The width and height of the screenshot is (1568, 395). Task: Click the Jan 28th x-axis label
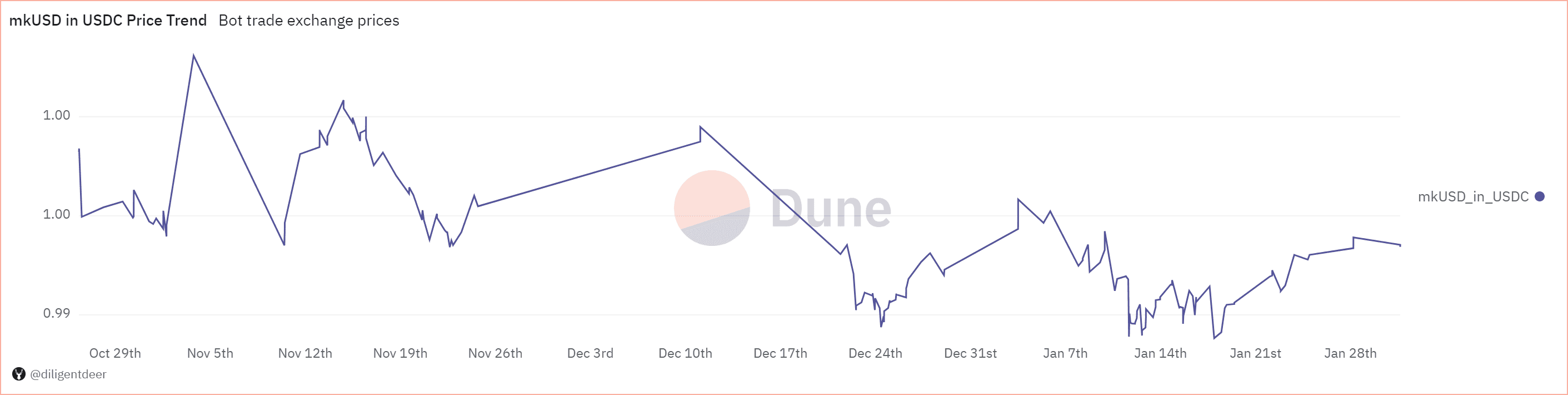(x=1350, y=353)
